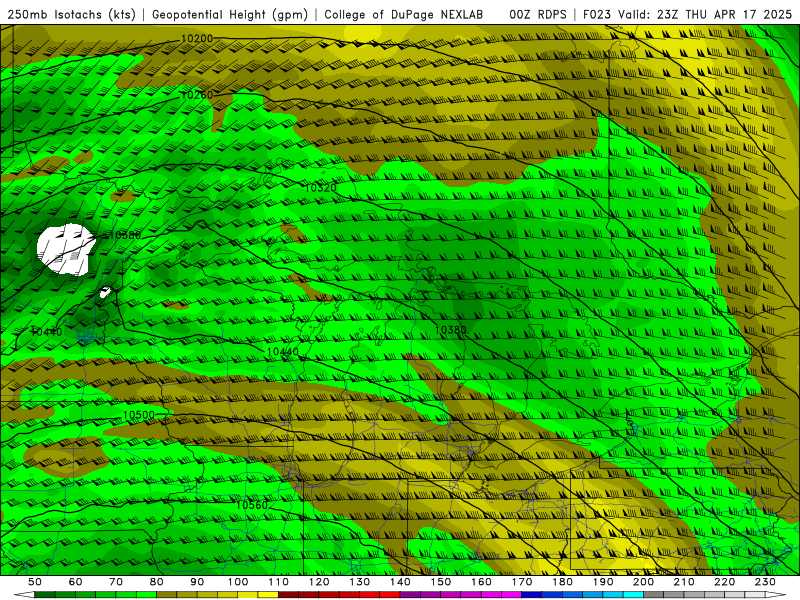
Task: Click the large white low-wind area on the map
Action: (x=65, y=249)
